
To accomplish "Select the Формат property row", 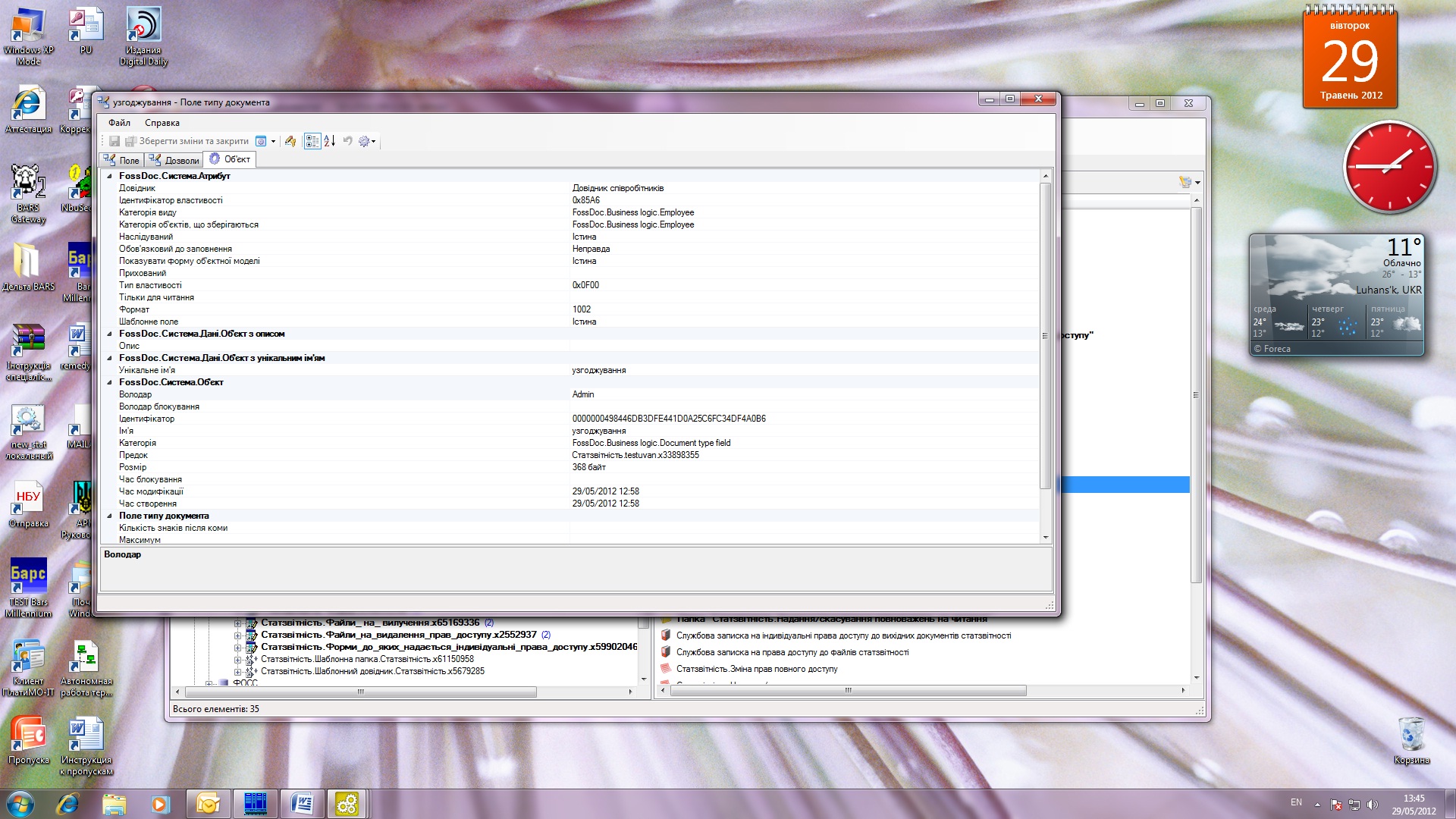I will pyautogui.click(x=570, y=309).
